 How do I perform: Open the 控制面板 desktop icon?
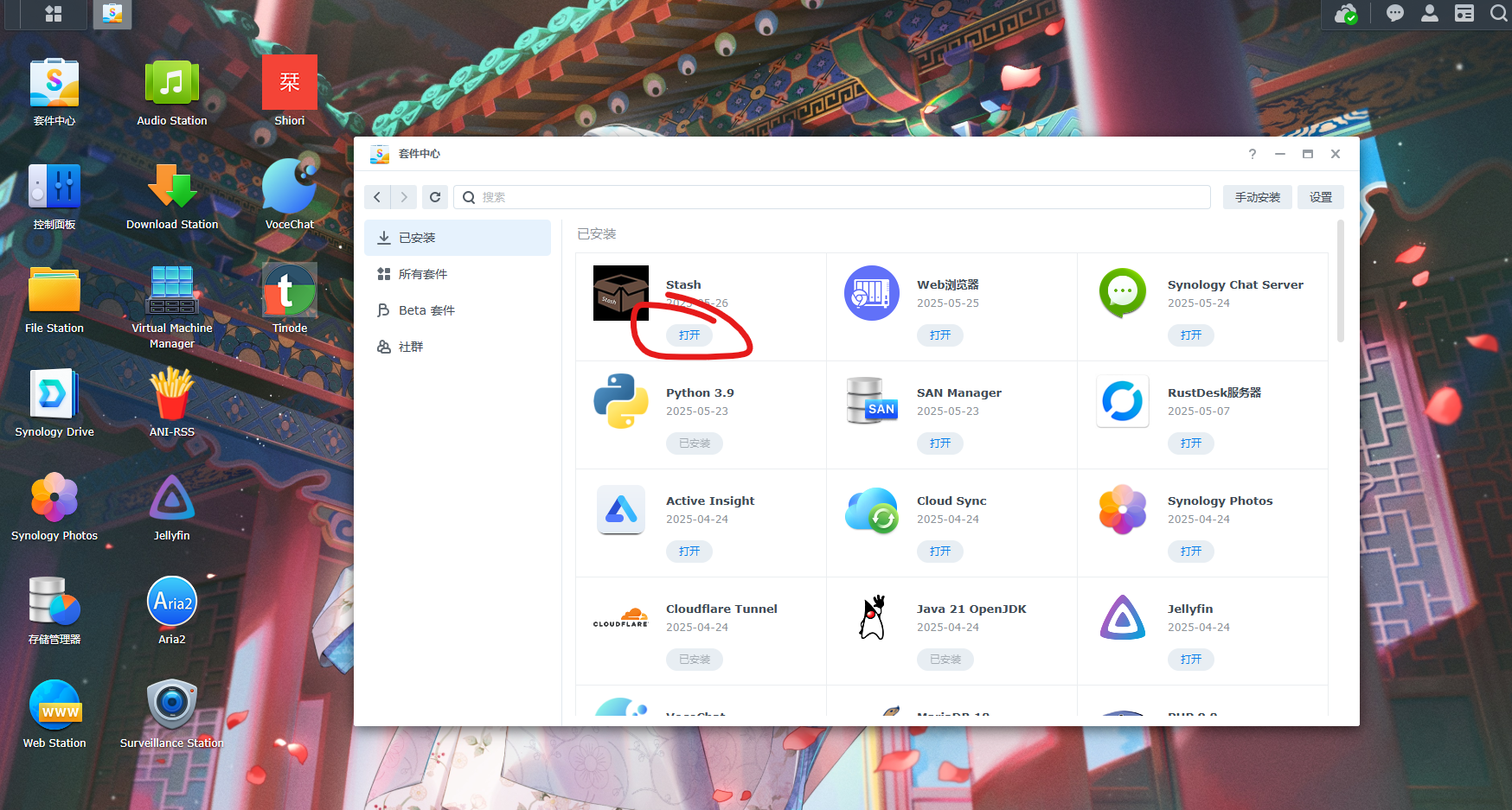click(54, 188)
